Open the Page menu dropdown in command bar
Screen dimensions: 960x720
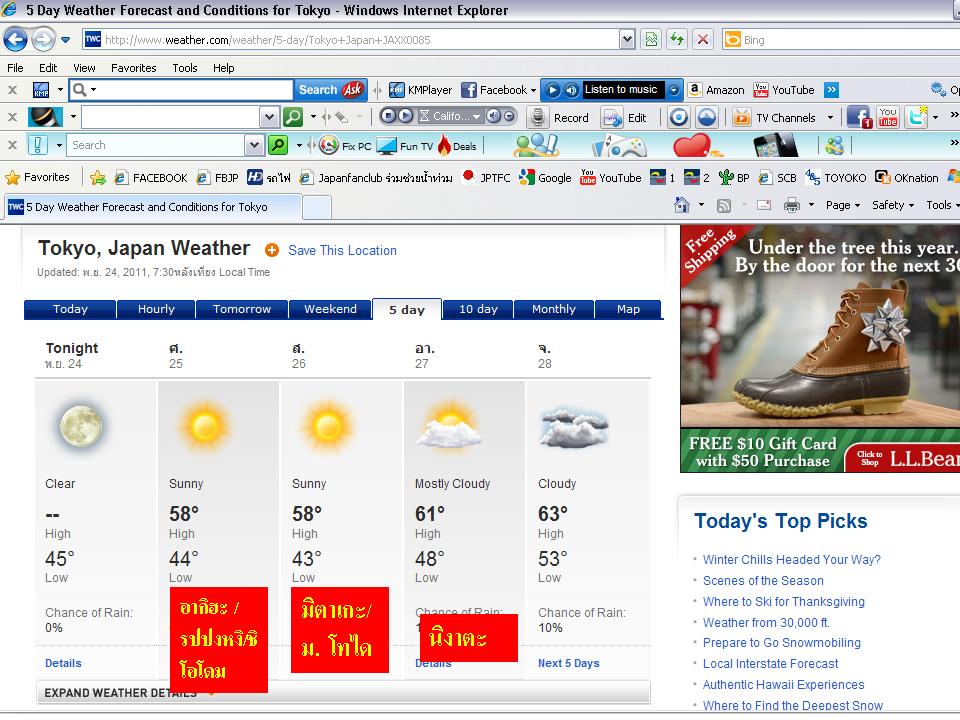pos(843,205)
